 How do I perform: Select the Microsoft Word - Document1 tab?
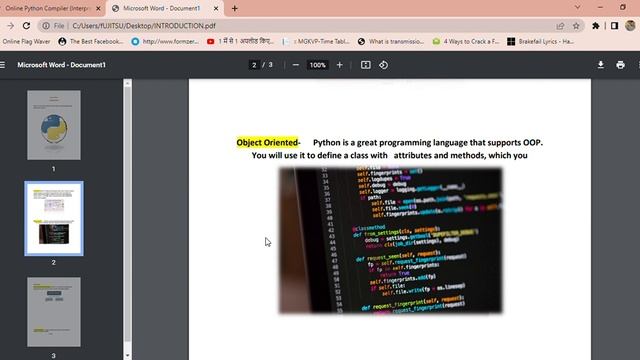(162, 8)
